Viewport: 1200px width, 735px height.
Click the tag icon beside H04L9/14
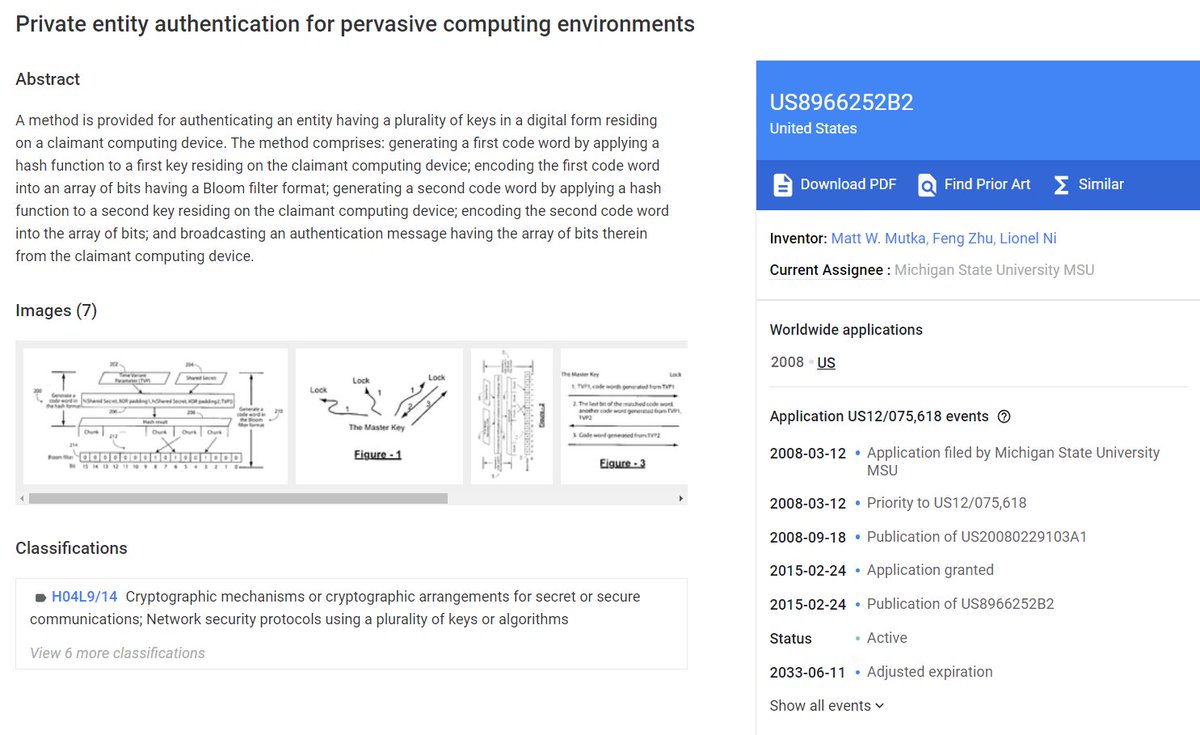click(40, 597)
